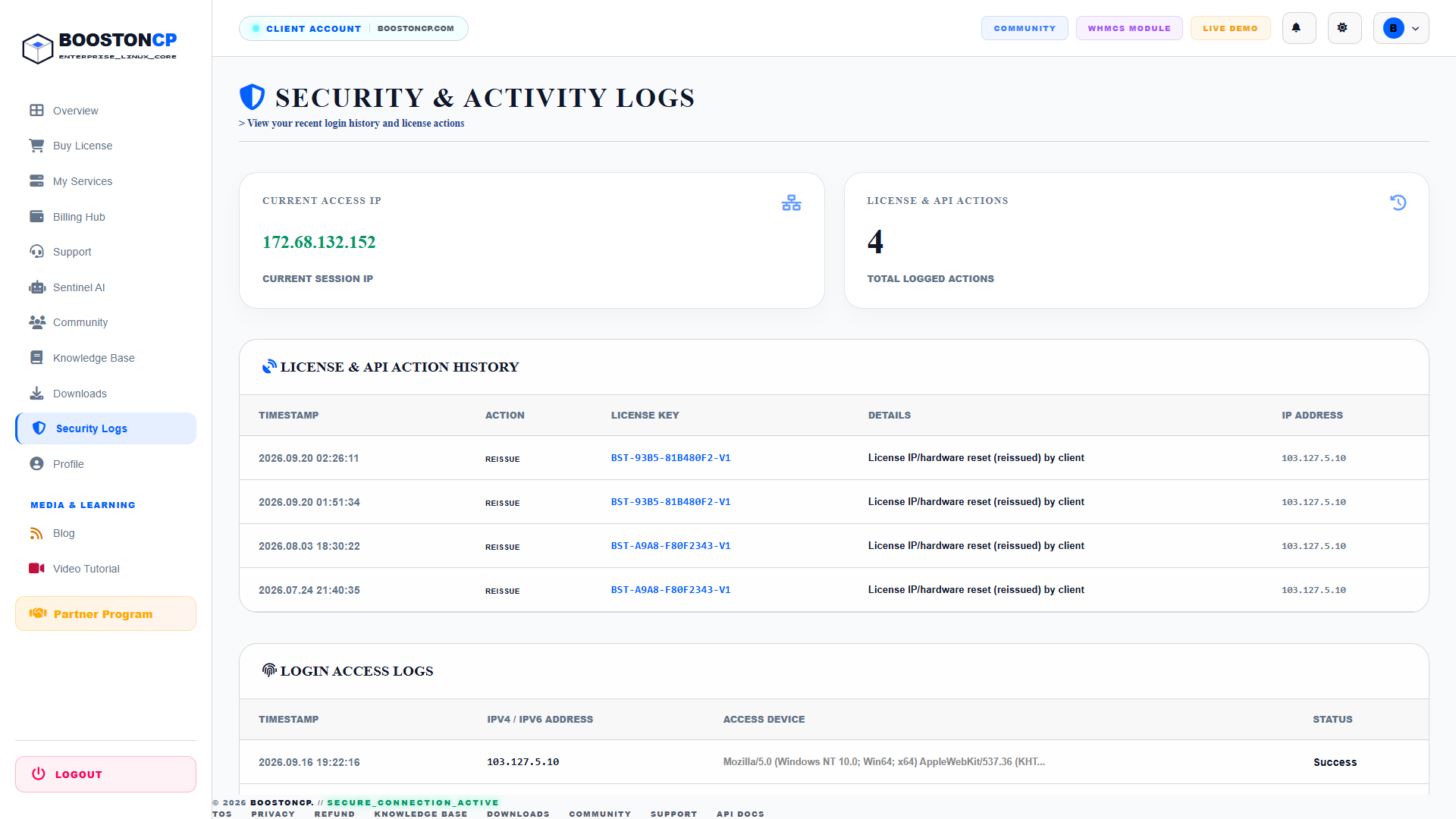The image size is (1456, 819).
Task: Click the Overview grid icon
Action: (x=36, y=111)
